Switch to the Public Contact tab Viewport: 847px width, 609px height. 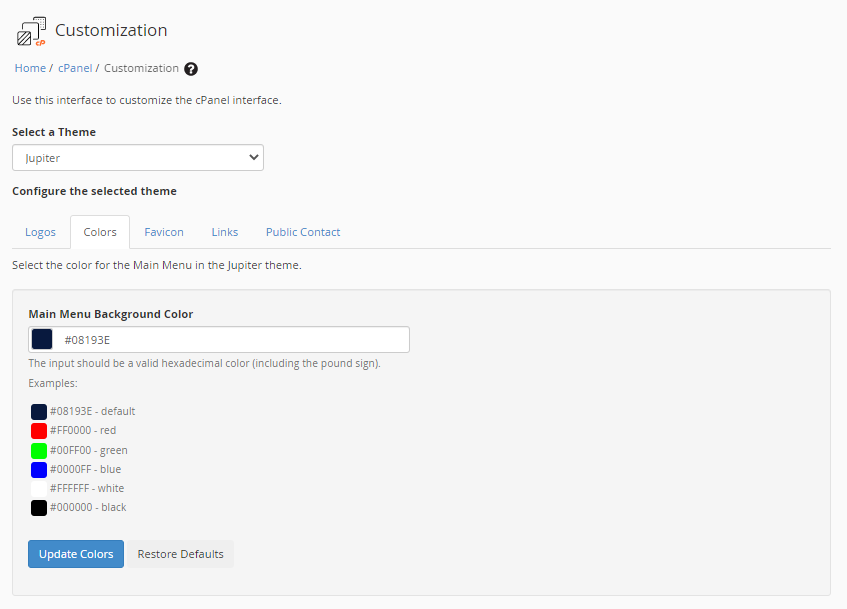click(x=303, y=232)
